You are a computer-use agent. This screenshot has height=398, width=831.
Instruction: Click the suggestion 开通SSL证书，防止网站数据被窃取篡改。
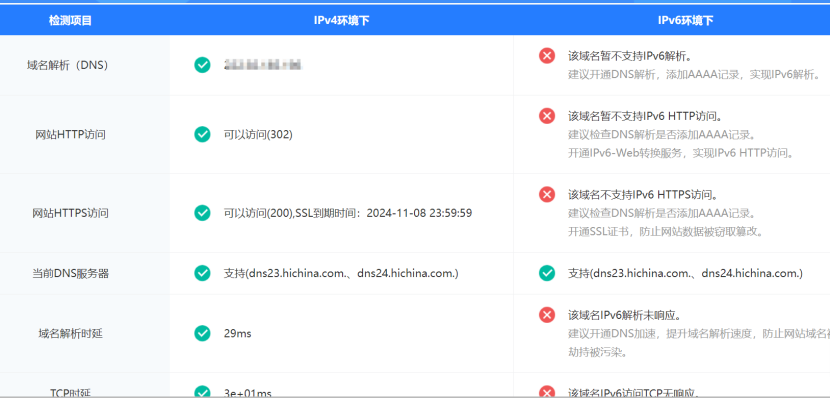(x=666, y=232)
